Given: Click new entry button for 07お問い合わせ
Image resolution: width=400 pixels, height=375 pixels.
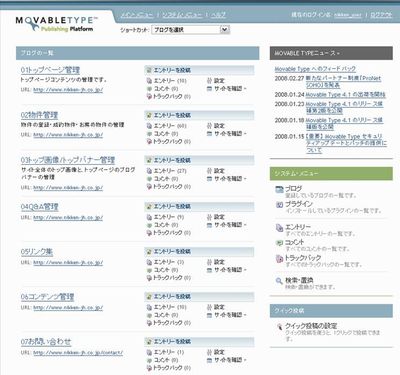Looking at the screenshot, I should tap(199, 342).
